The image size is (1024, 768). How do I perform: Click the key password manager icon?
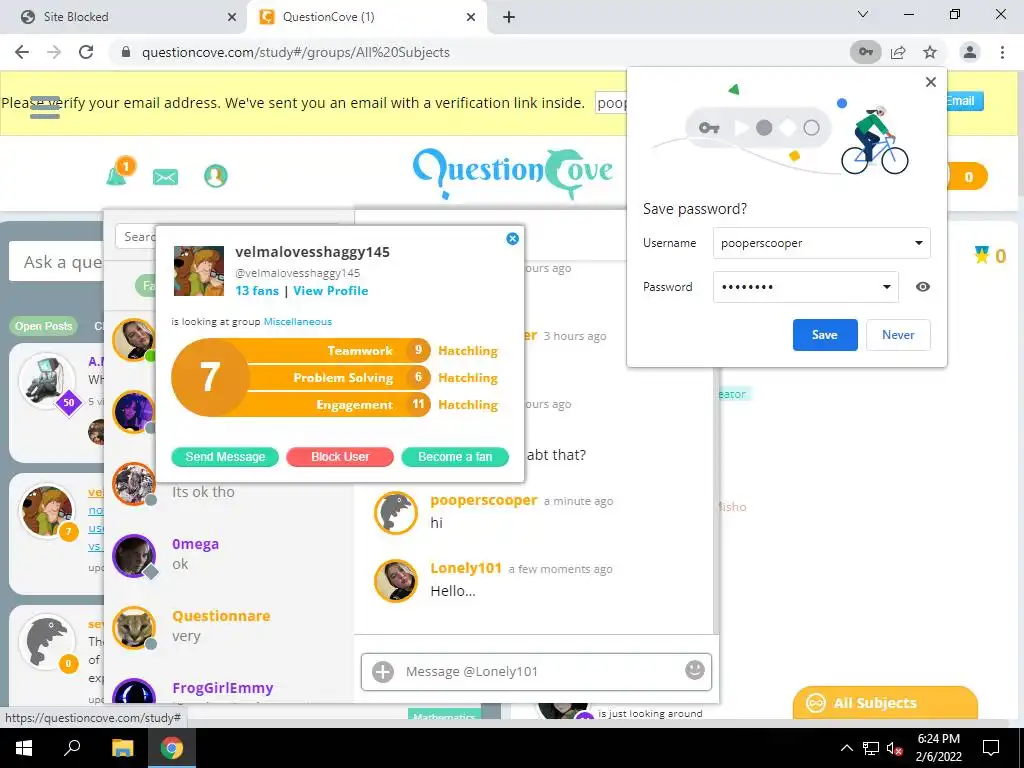tap(865, 52)
